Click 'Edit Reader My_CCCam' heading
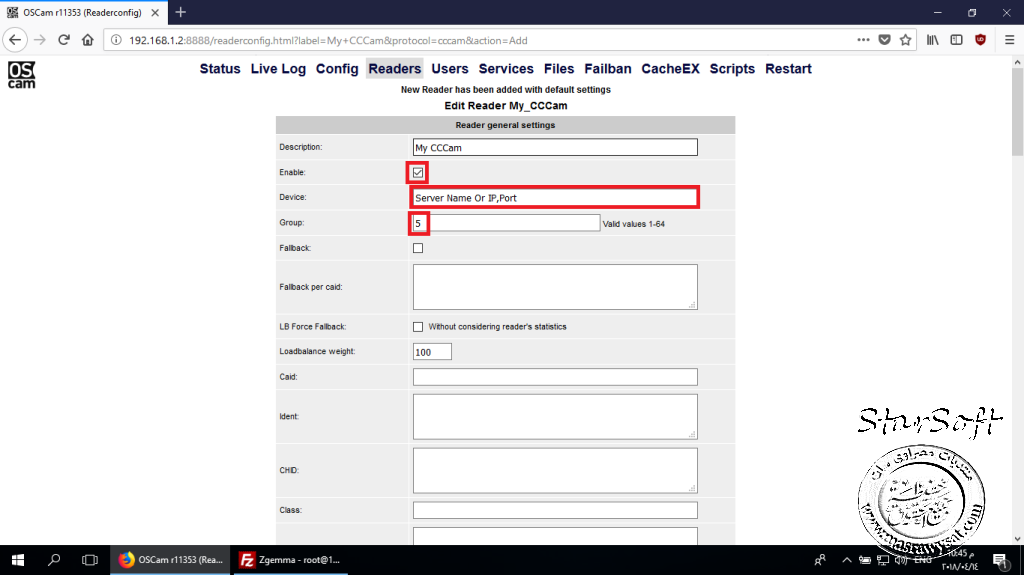Image resolution: width=1024 pixels, height=575 pixels. coord(505,106)
